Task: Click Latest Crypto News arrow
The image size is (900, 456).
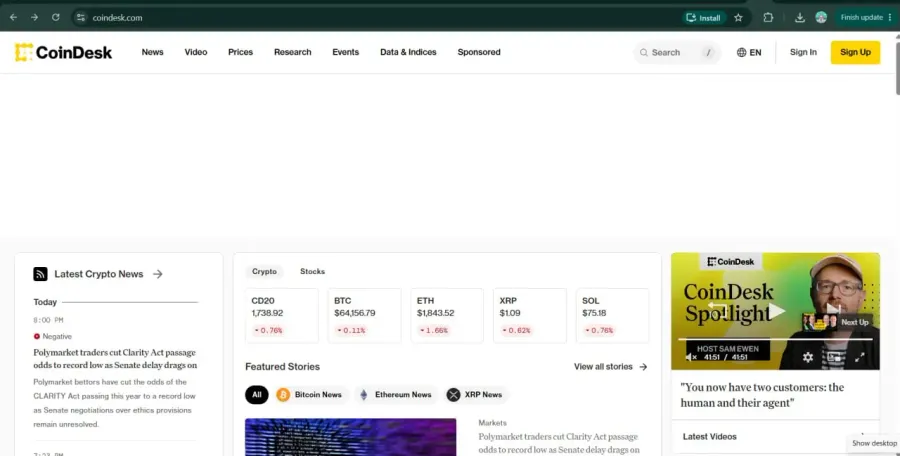Action: click(158, 274)
